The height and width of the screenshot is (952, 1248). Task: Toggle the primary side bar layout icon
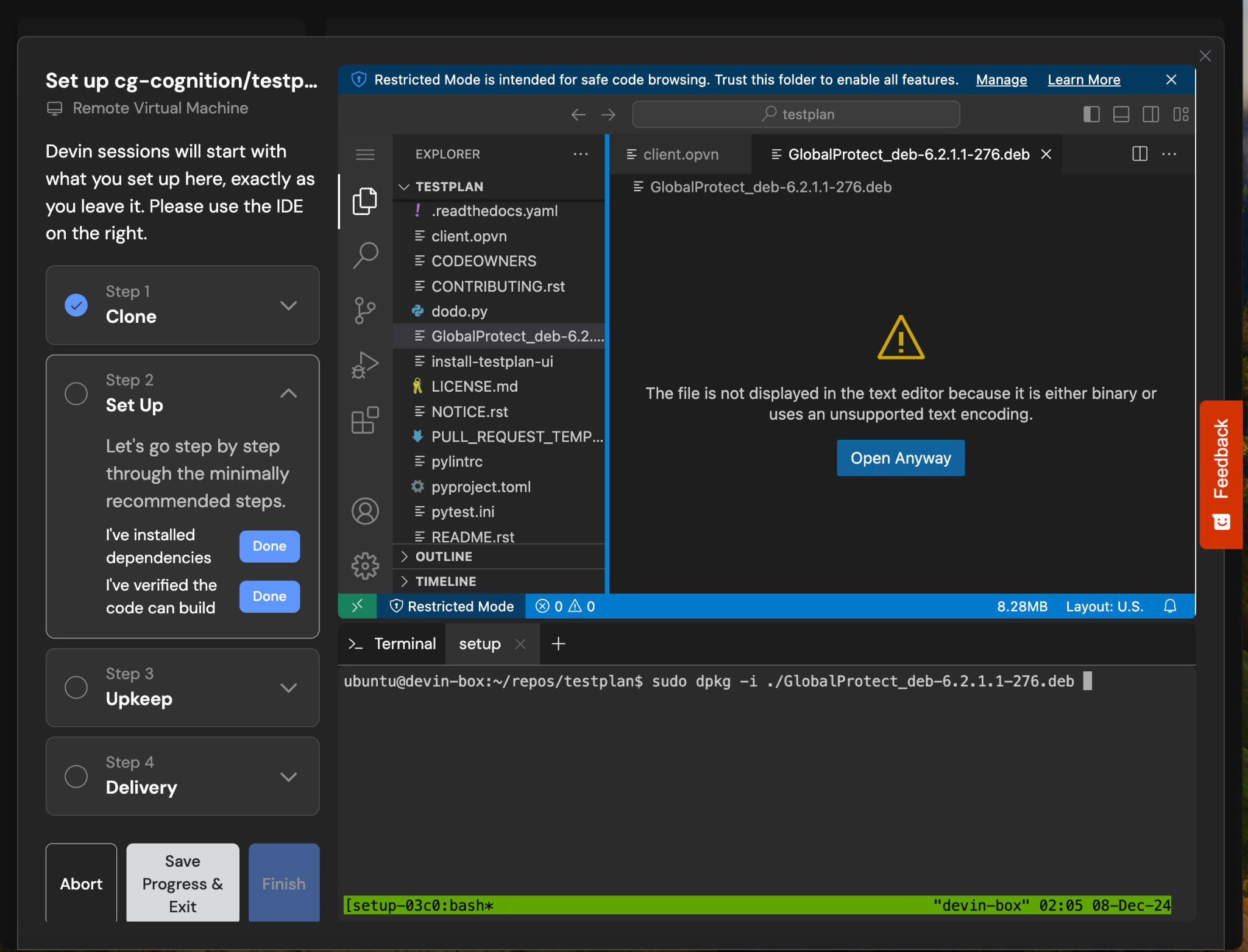(1091, 115)
